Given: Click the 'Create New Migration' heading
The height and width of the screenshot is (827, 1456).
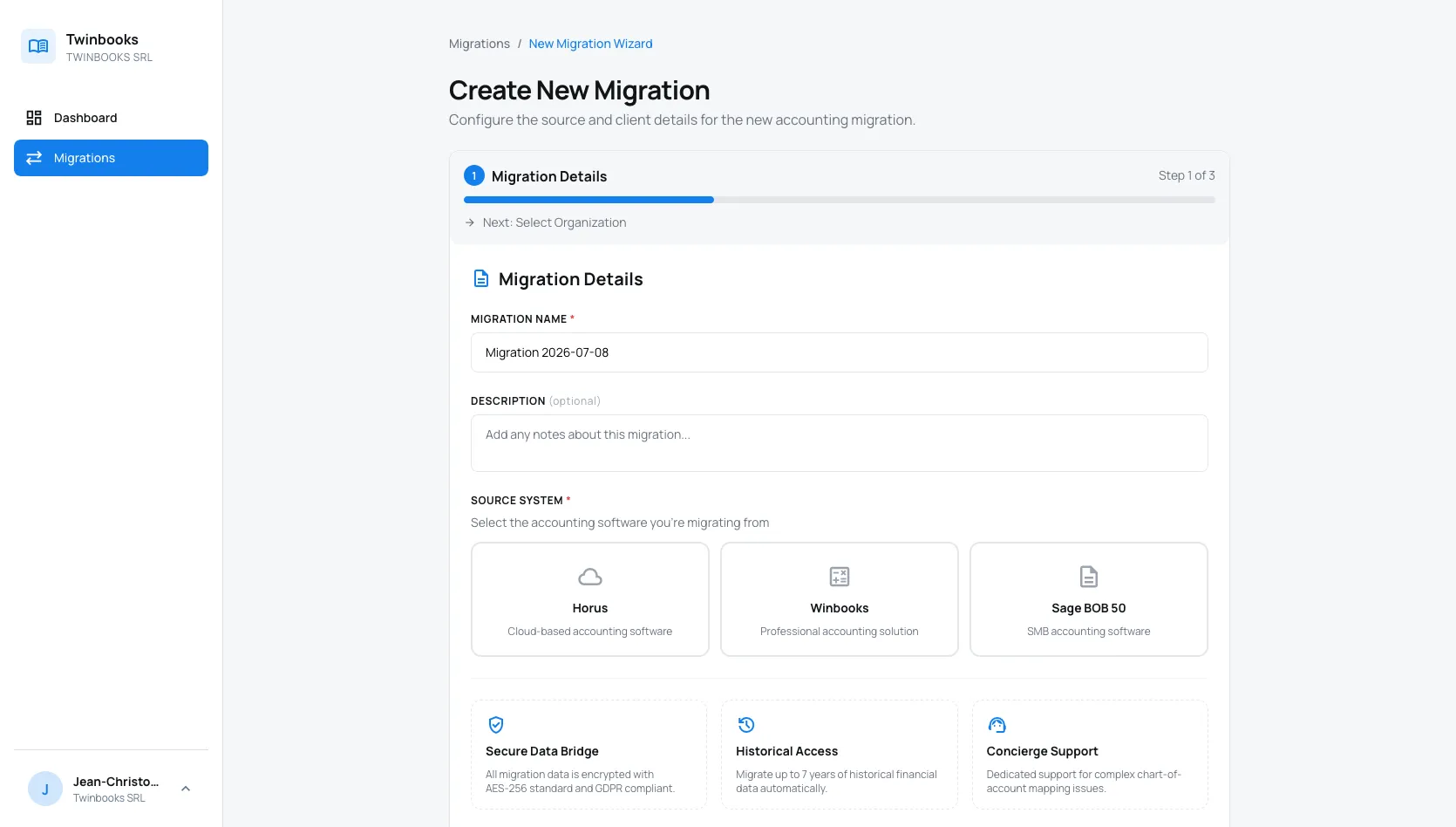Looking at the screenshot, I should tap(579, 91).
